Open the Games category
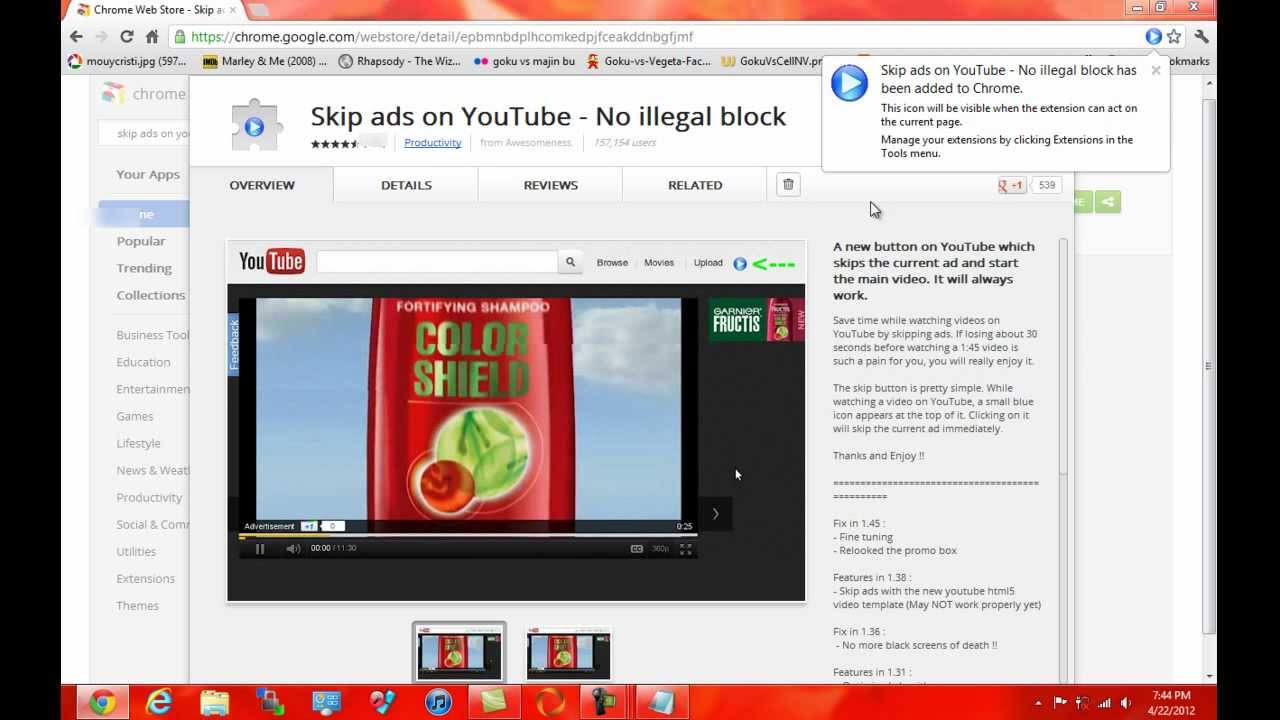The width and height of the screenshot is (1280, 720). coord(135,416)
